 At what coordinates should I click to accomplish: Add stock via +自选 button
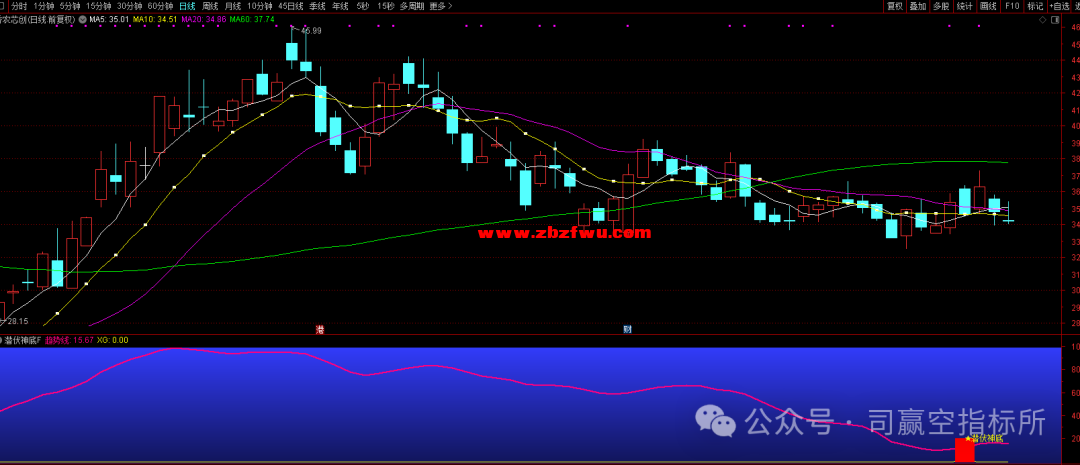1059,6
